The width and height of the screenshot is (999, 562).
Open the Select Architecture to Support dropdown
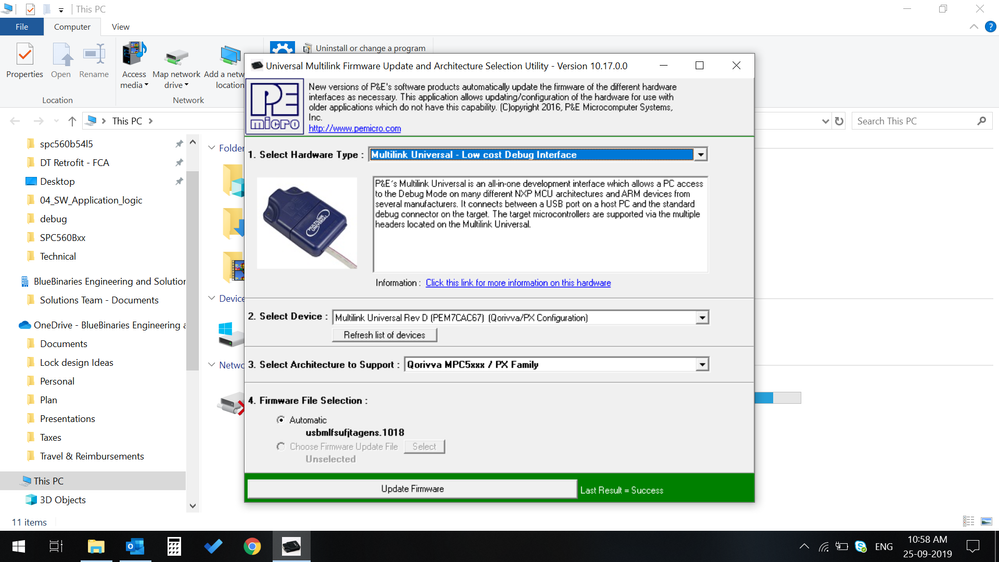[701, 364]
